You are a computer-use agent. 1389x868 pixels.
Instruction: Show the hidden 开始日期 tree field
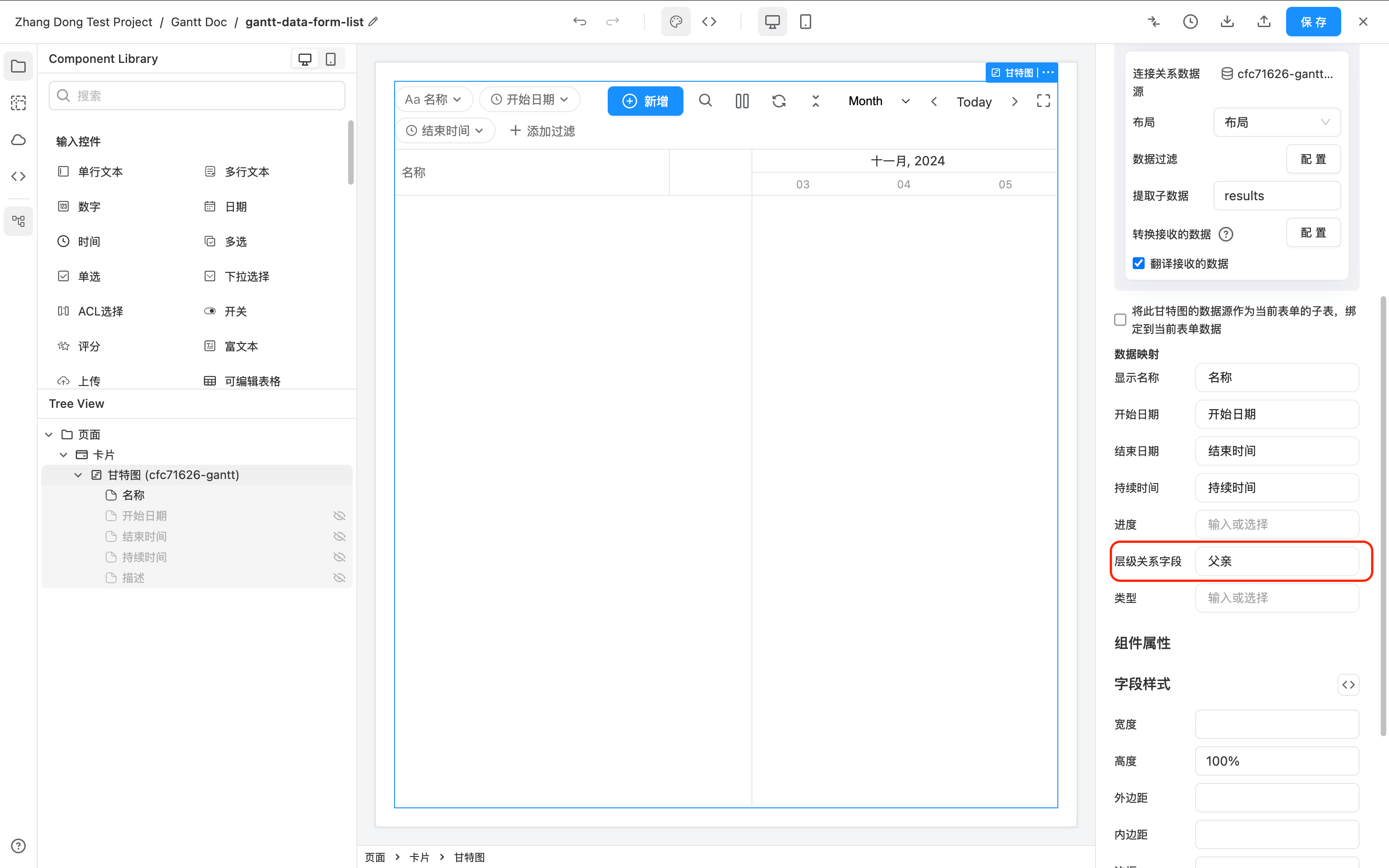point(339,515)
